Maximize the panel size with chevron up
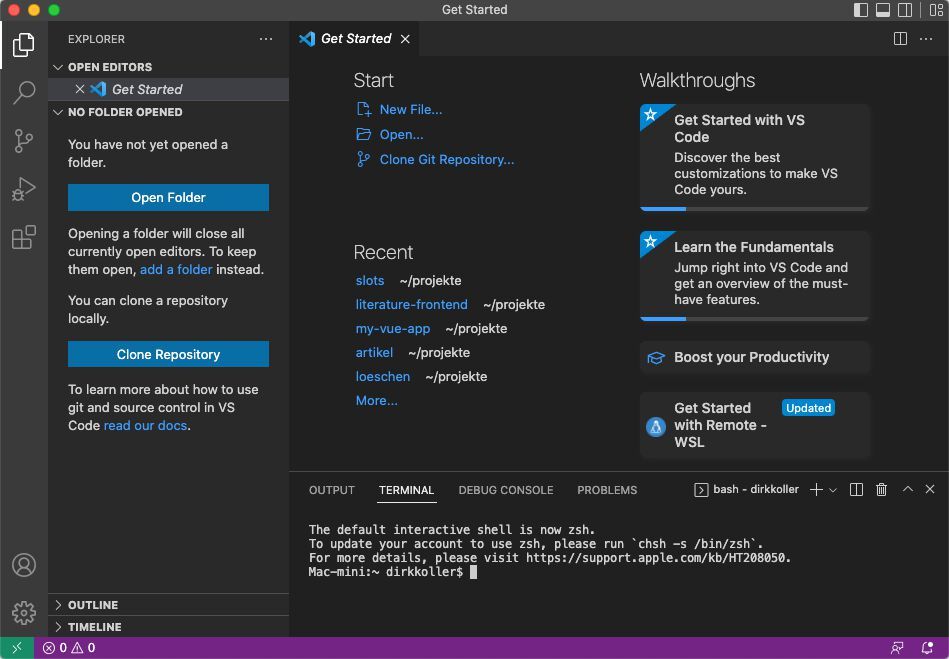The width and height of the screenshot is (949, 659). pos(907,490)
